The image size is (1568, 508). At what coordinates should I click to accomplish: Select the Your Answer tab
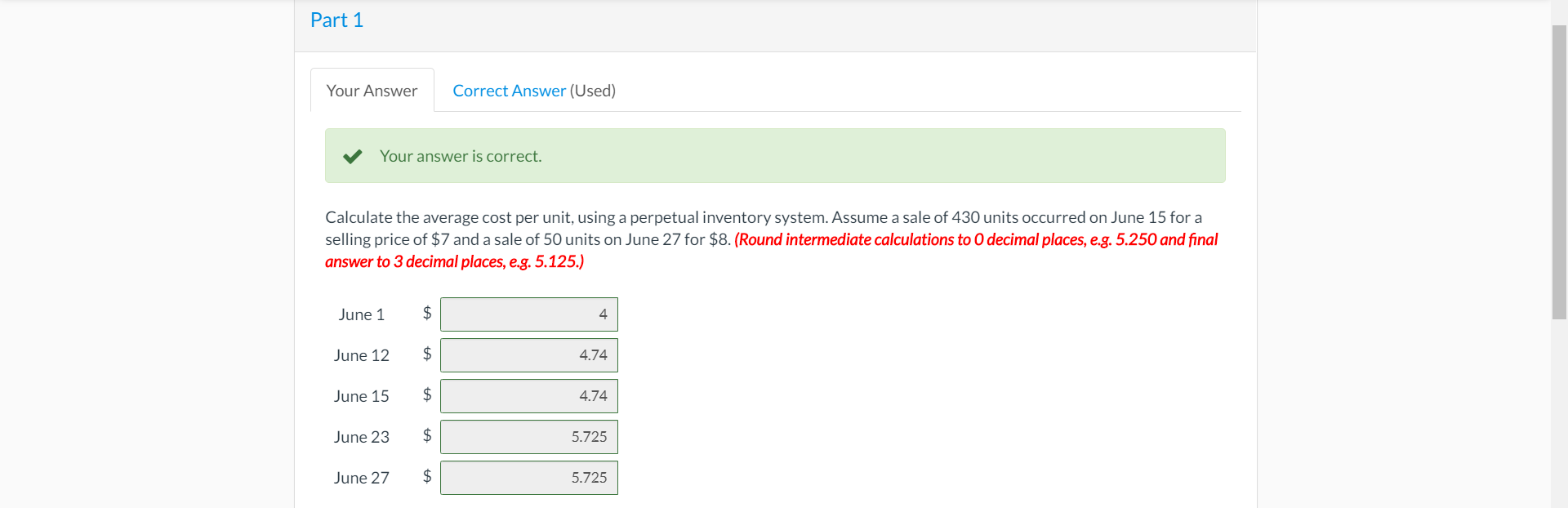[x=372, y=90]
